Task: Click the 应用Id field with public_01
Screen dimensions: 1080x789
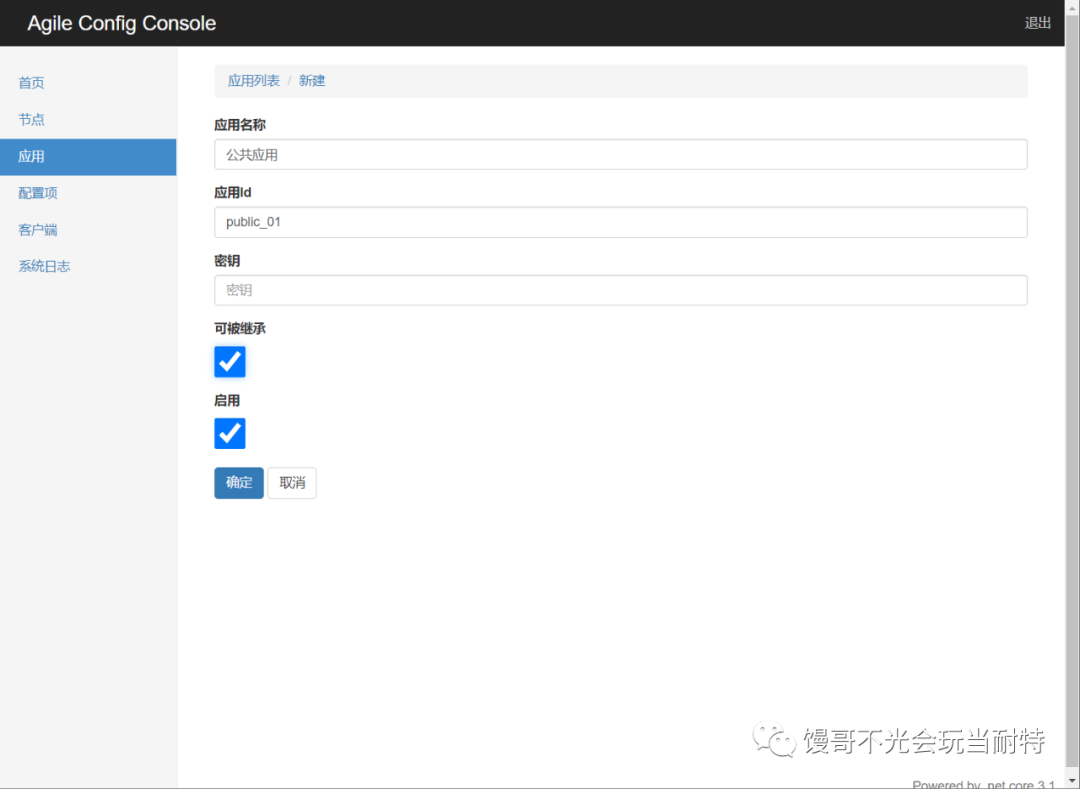Action: pos(621,222)
